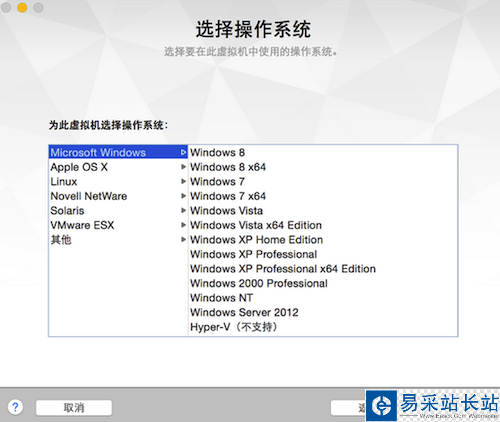Expand arrow next to 其他
The image size is (500, 422).
183,239
